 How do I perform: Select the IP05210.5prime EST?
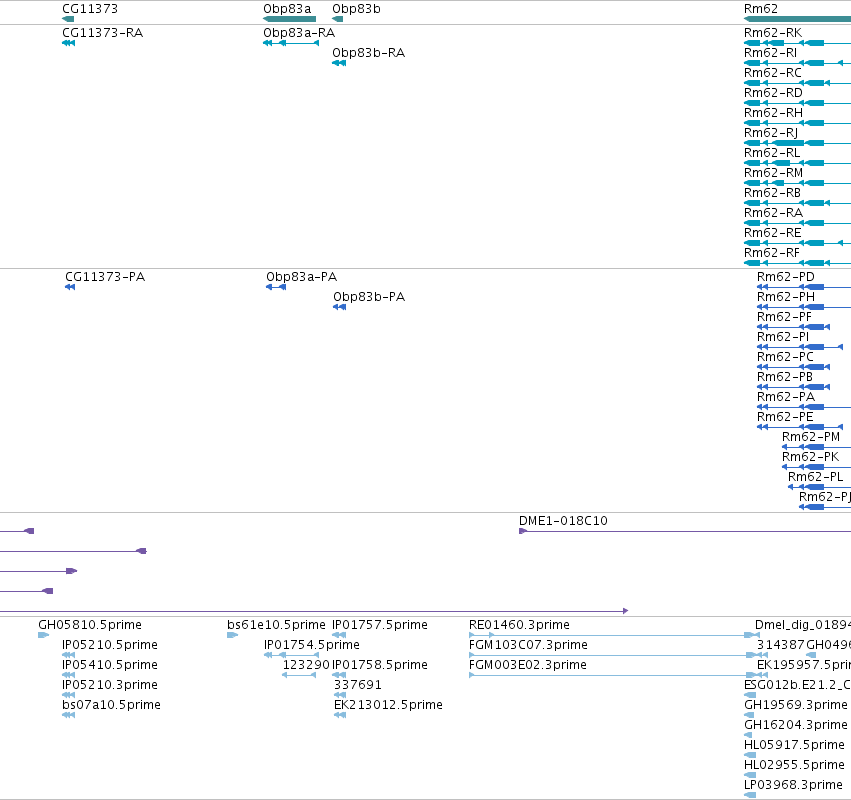110,645
